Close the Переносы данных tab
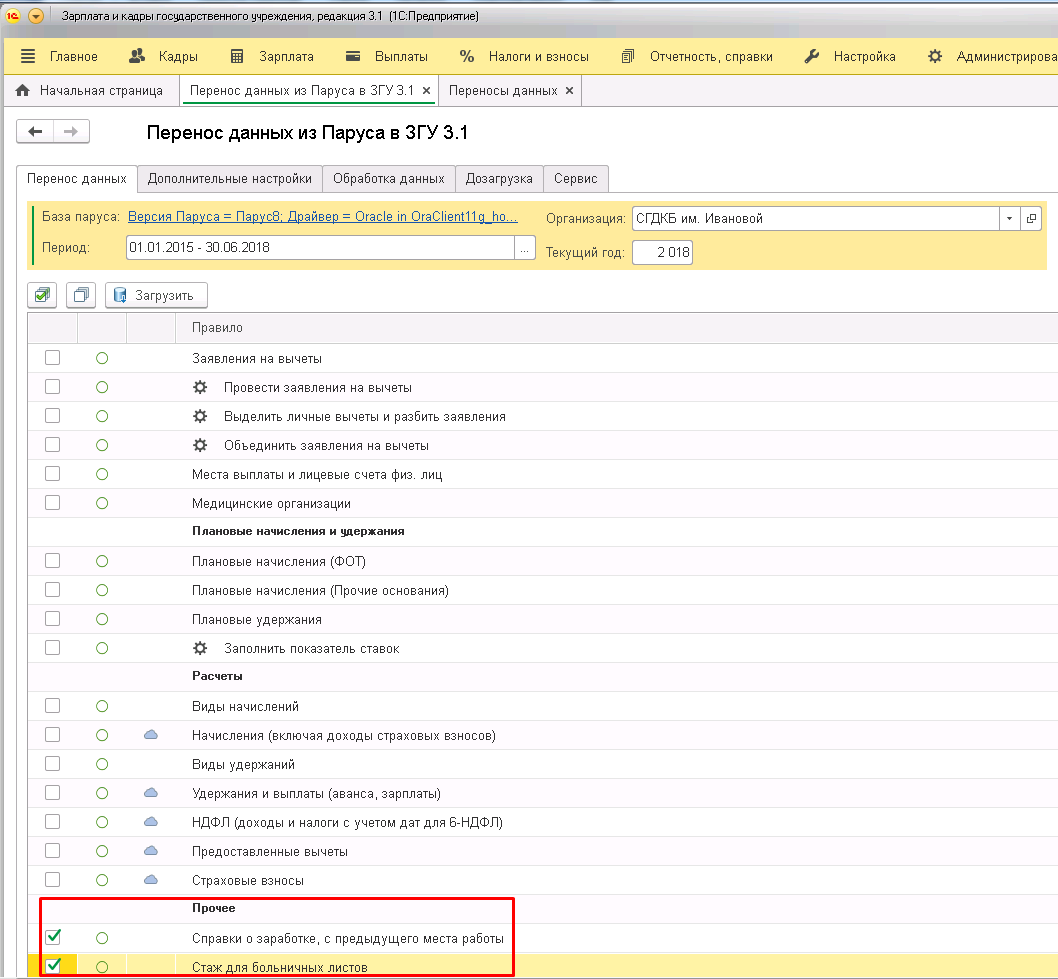This screenshot has width=1058, height=979. [x=569, y=90]
